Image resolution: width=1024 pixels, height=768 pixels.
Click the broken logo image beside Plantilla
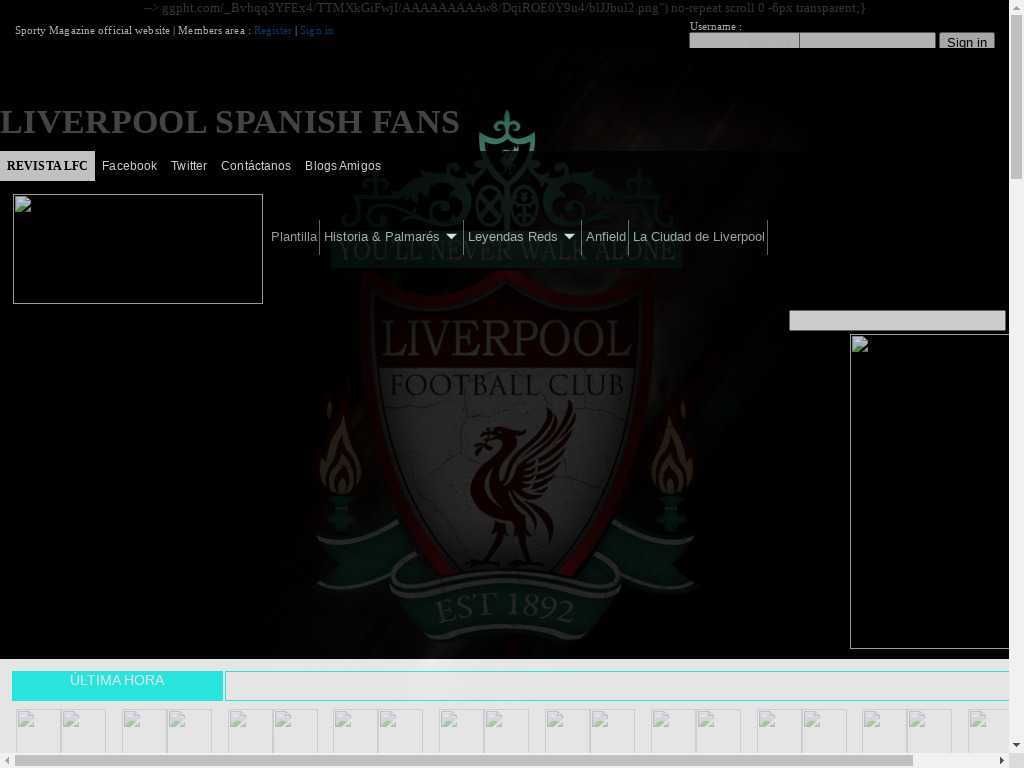pos(138,249)
